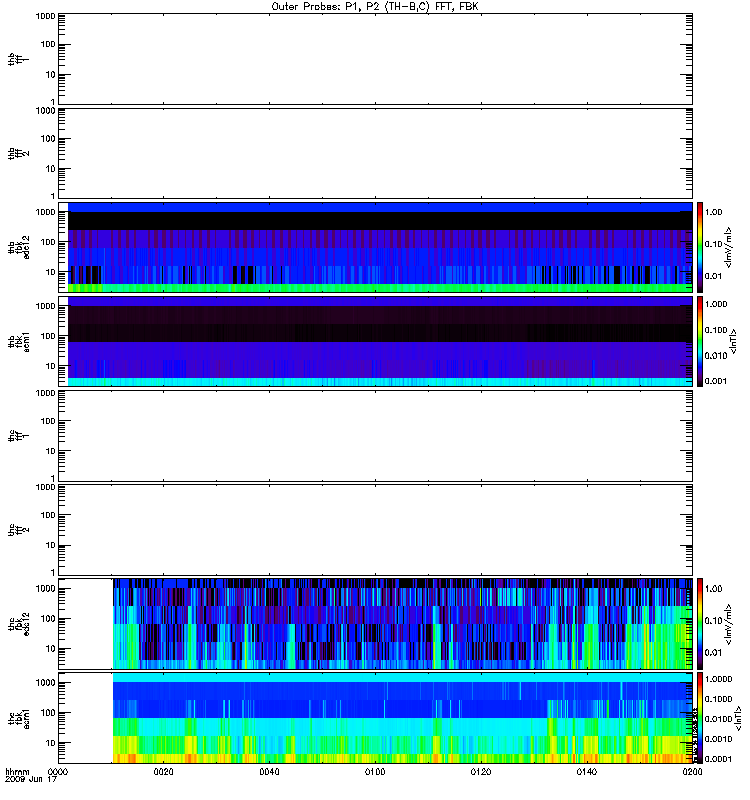Viewport: 750px width, 800px height.
Task: Click the '0140' time axis label
Action: (587, 772)
